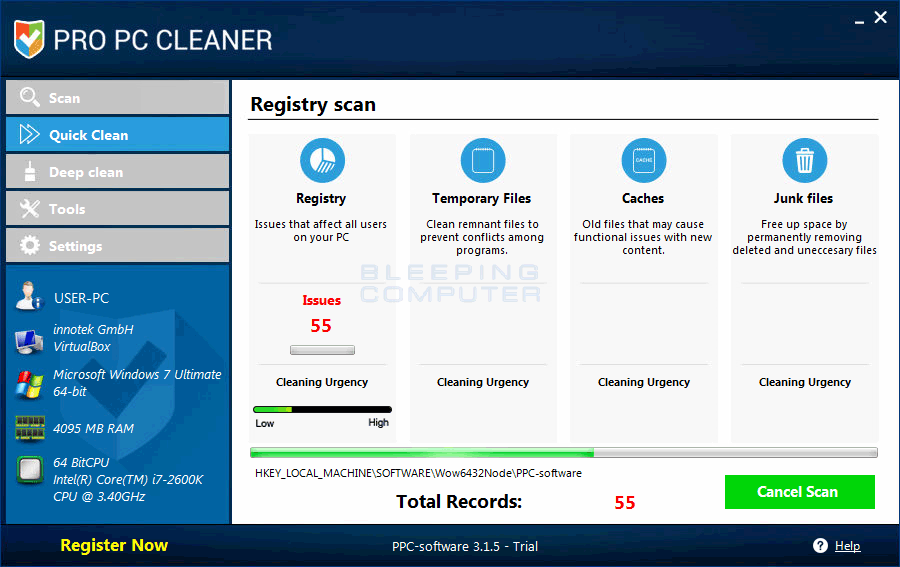The height and width of the screenshot is (567, 900).
Task: Click the Registry pie chart icon
Action: (323, 160)
